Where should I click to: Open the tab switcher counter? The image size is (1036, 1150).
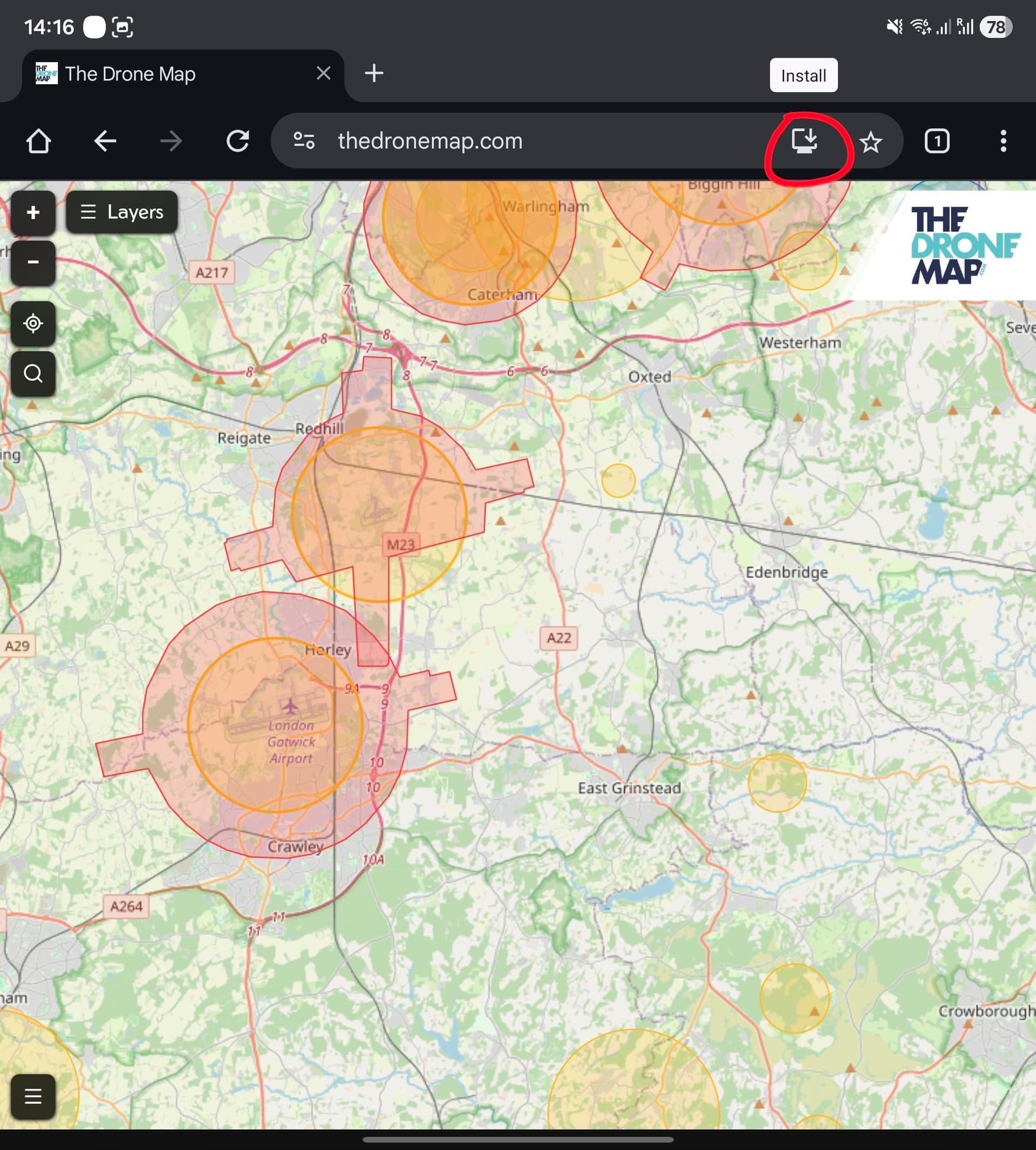(x=936, y=141)
